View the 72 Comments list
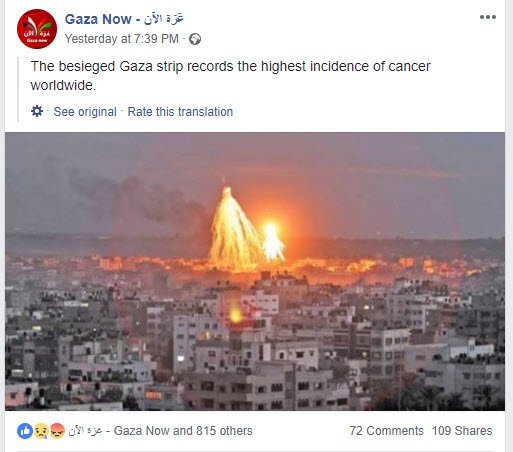 [x=386, y=431]
